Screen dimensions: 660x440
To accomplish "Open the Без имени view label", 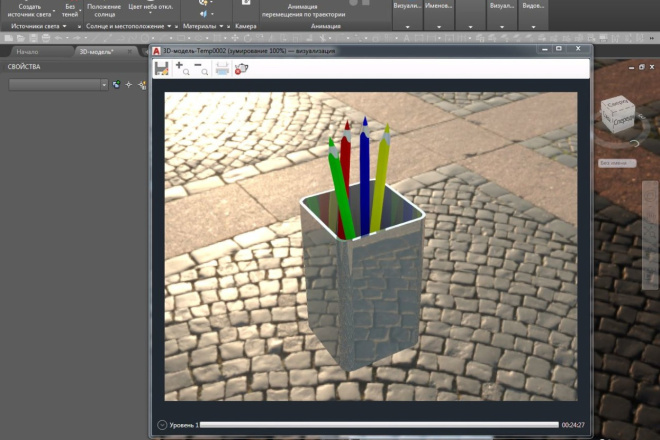I will tap(617, 163).
